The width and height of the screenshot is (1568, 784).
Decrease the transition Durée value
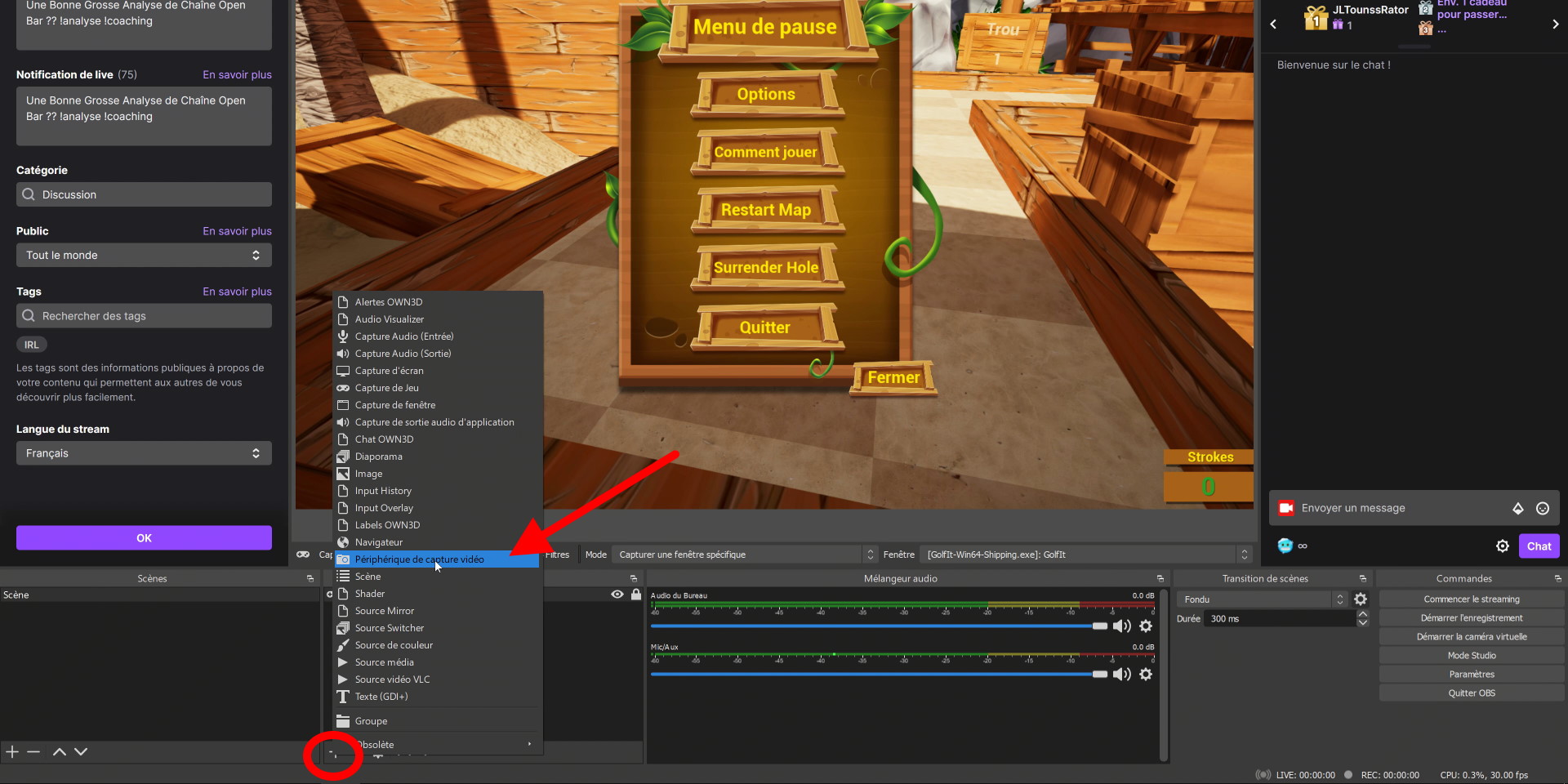[x=1362, y=623]
